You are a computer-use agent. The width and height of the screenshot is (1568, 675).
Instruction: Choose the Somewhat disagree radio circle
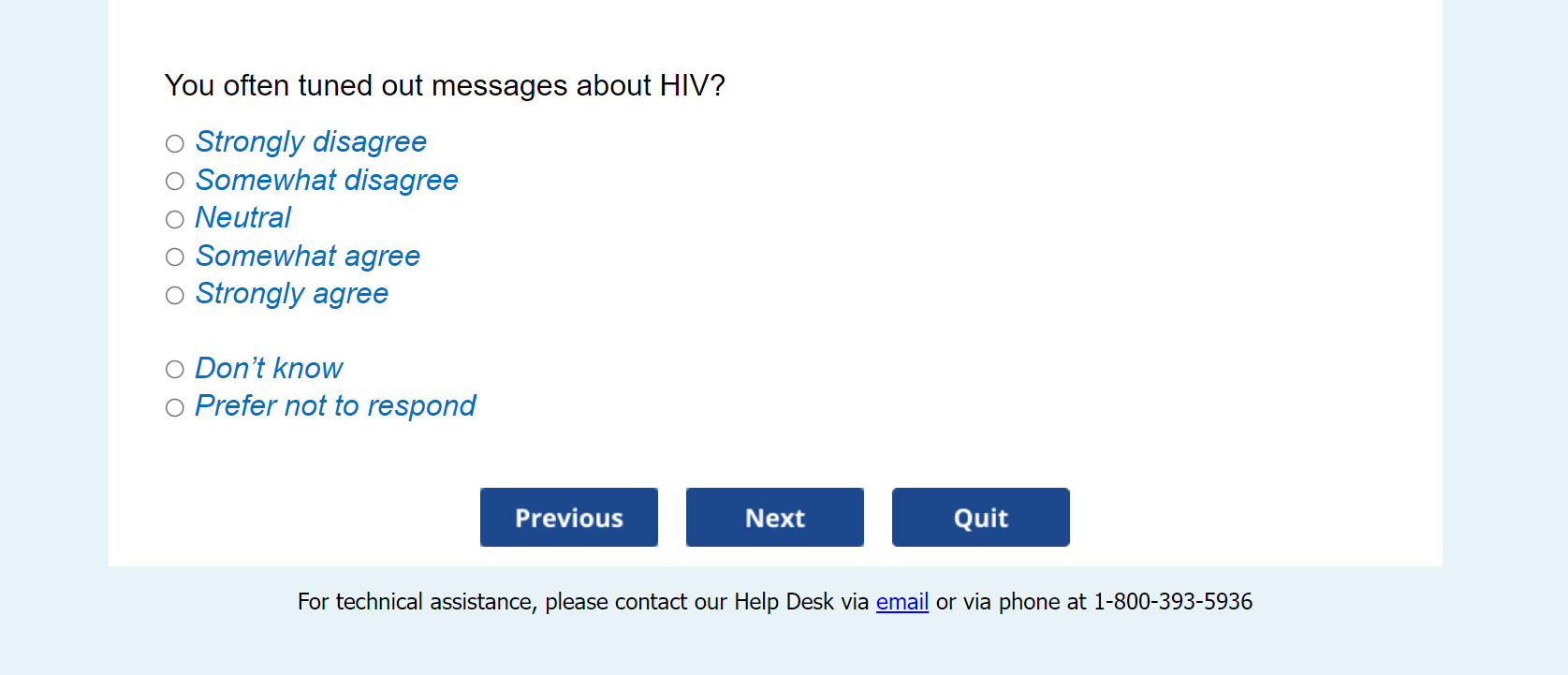(175, 181)
